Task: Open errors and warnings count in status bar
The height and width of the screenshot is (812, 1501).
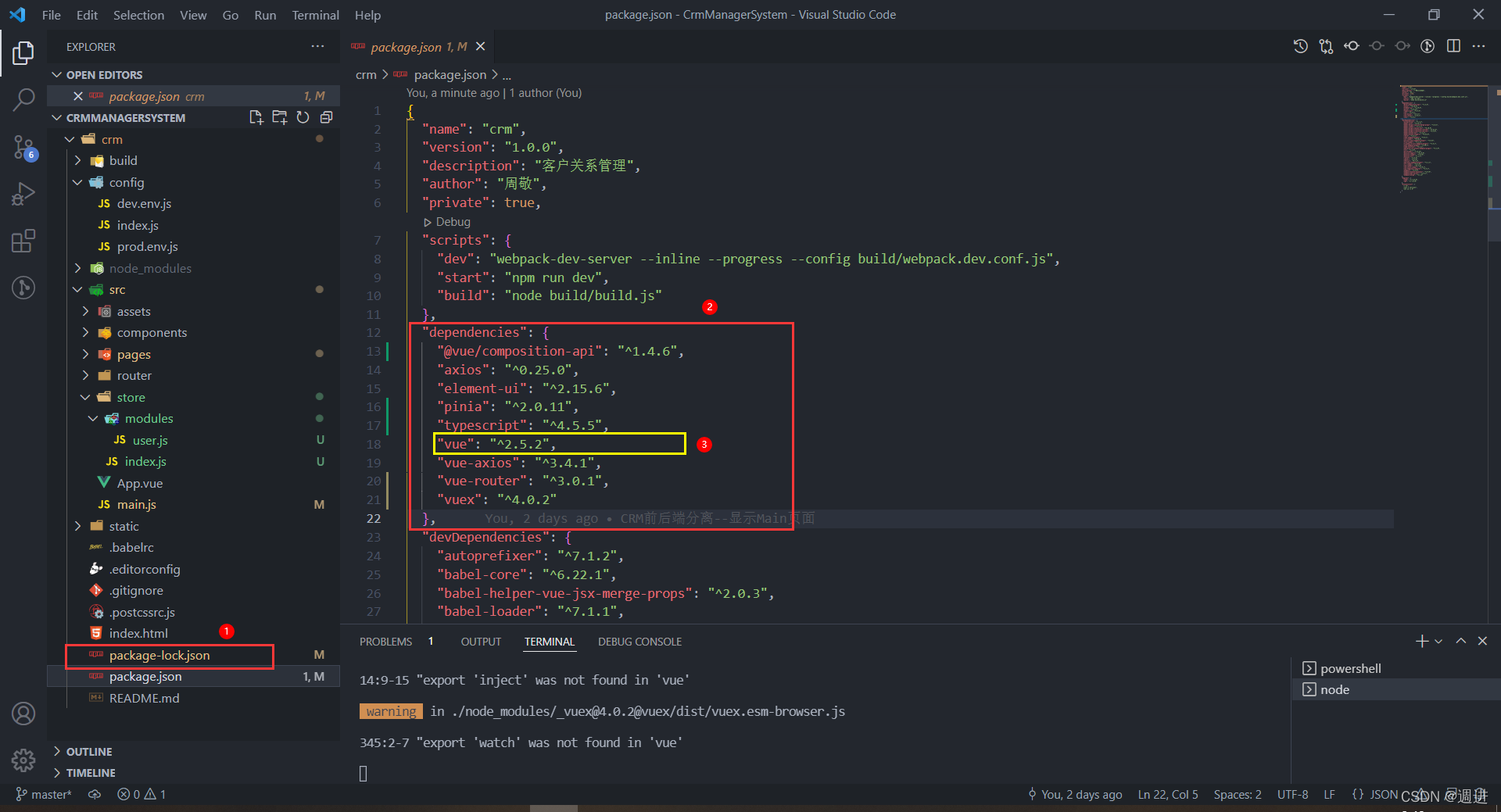Action: tap(142, 794)
